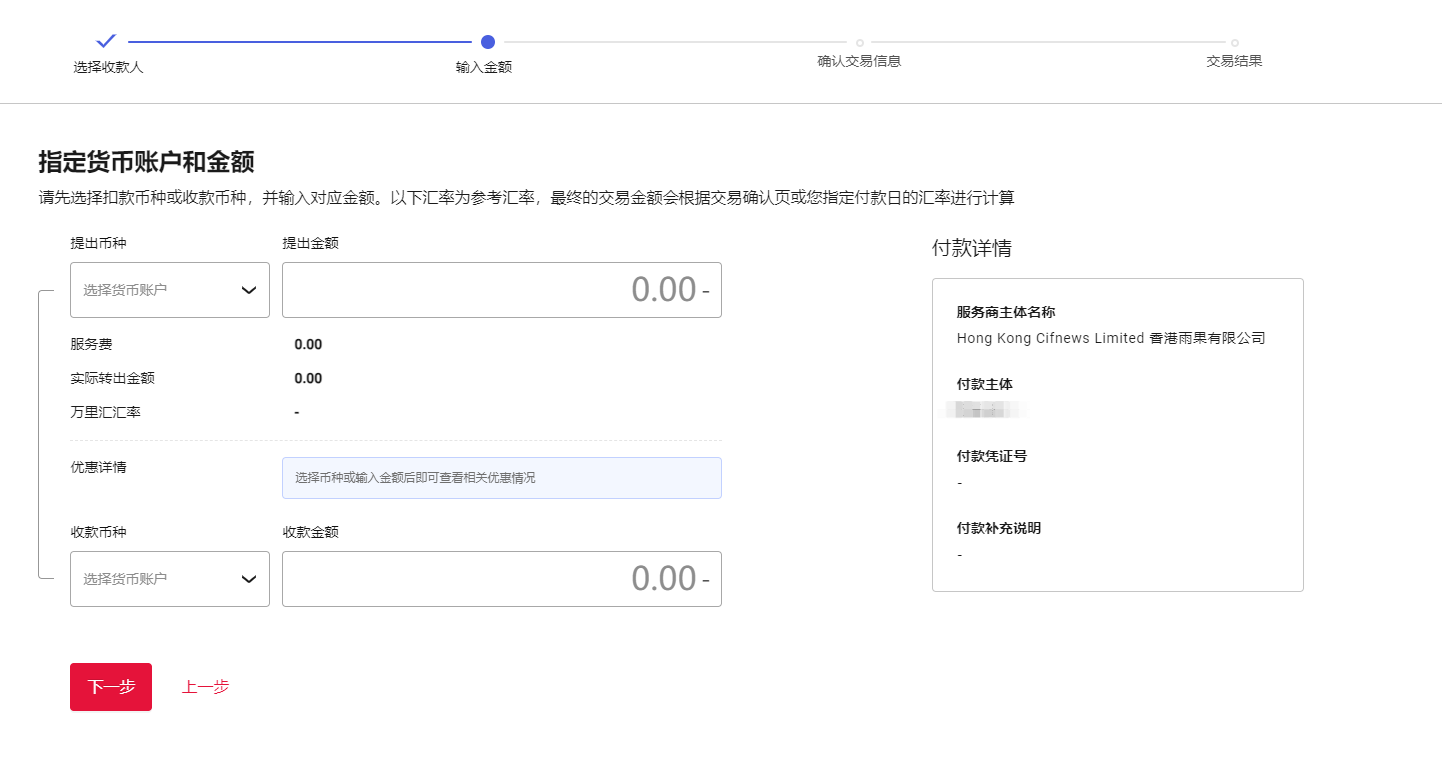Go back via the 上一步 link
This screenshot has height=783, width=1442.
click(205, 687)
